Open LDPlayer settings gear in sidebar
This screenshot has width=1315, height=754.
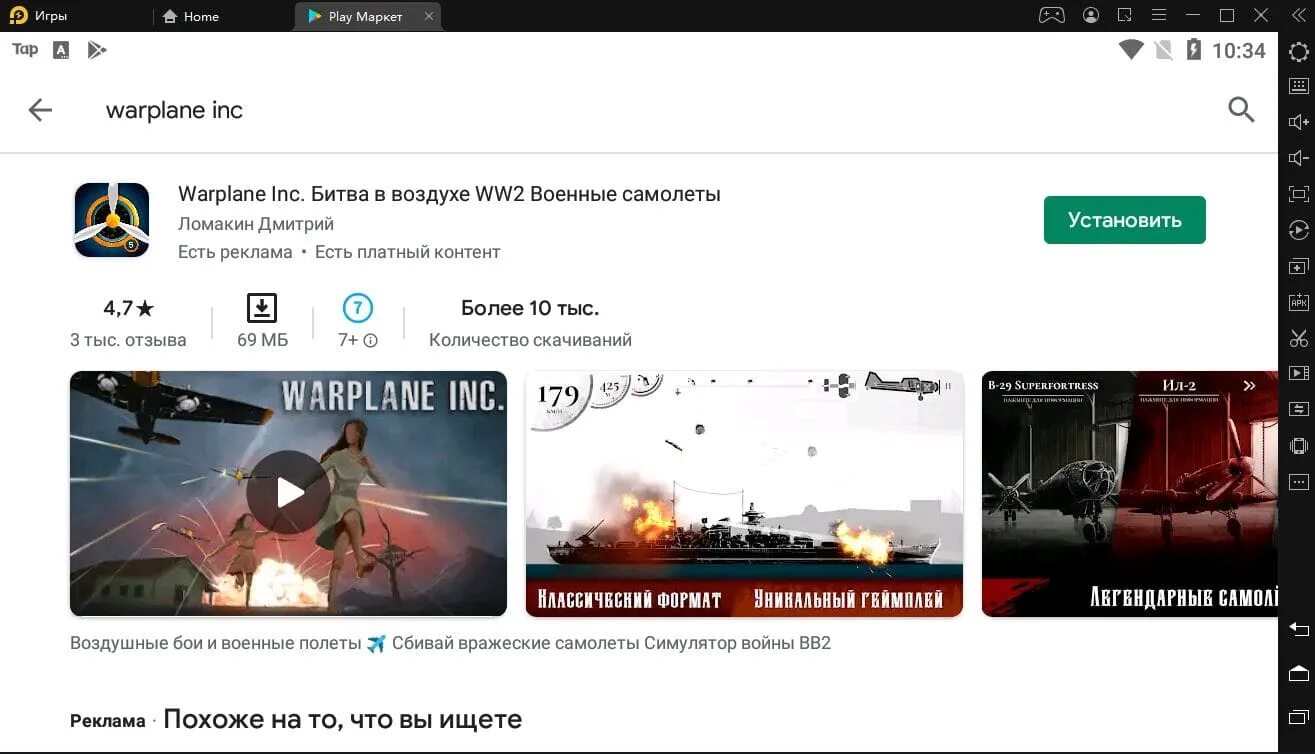tap(1298, 52)
